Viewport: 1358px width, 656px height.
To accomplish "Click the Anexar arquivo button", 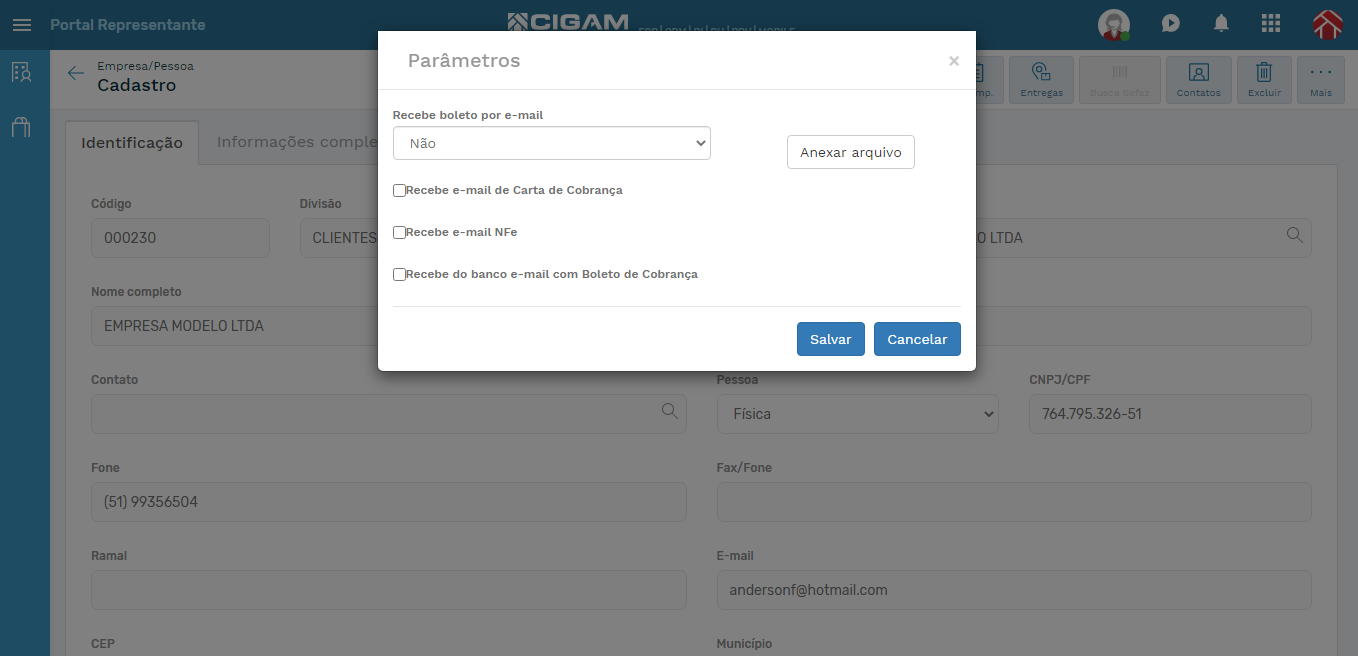I will 850,152.
